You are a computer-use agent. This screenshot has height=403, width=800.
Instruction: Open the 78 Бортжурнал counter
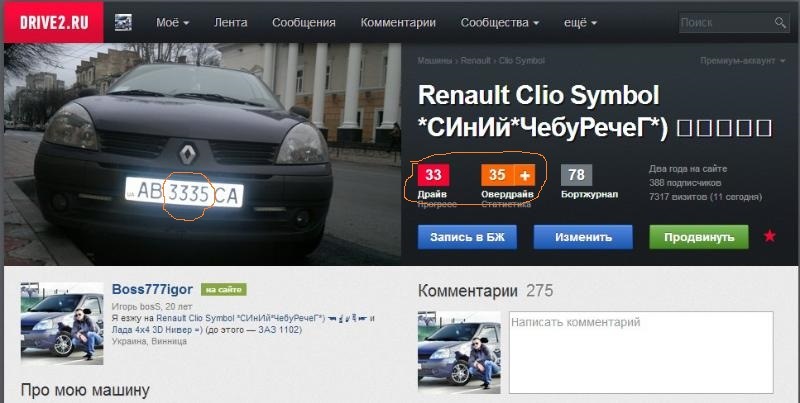point(577,175)
